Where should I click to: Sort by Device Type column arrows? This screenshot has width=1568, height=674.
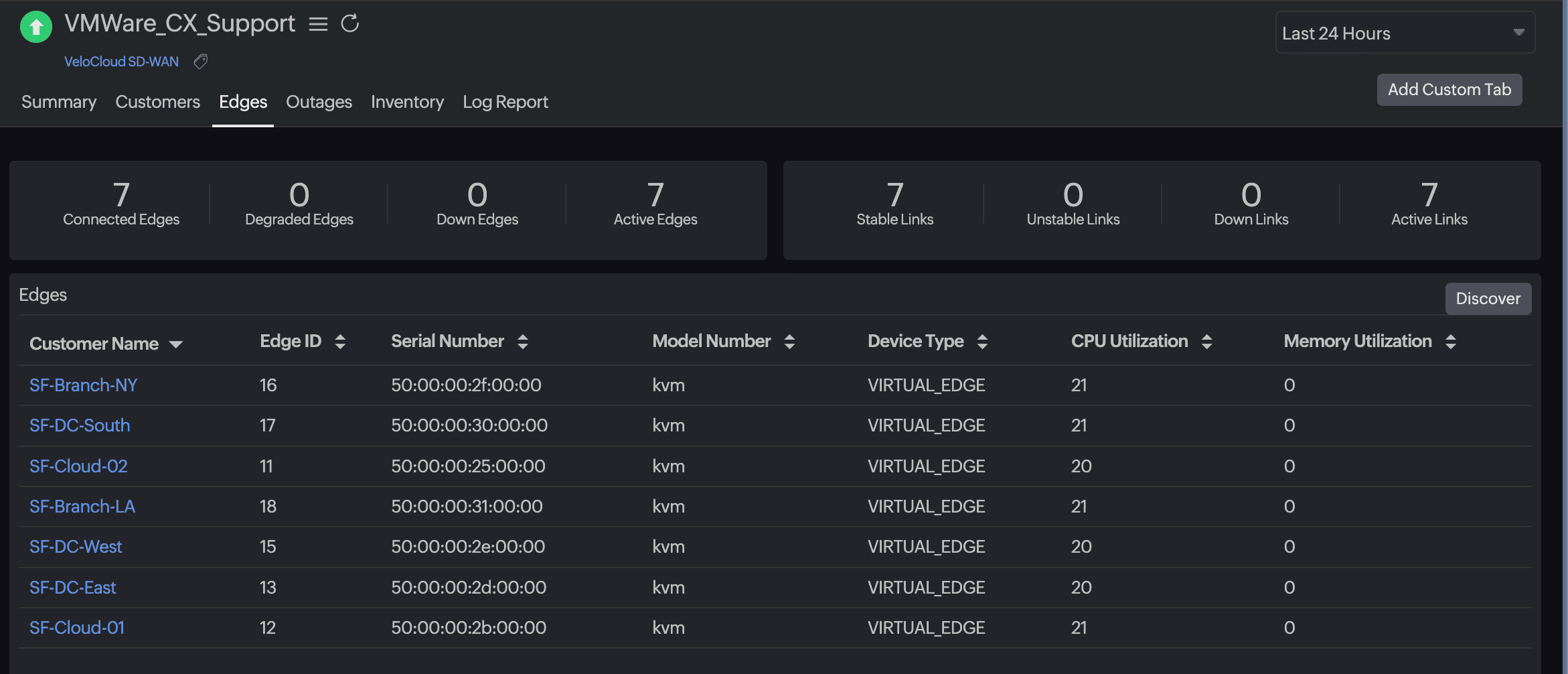982,342
